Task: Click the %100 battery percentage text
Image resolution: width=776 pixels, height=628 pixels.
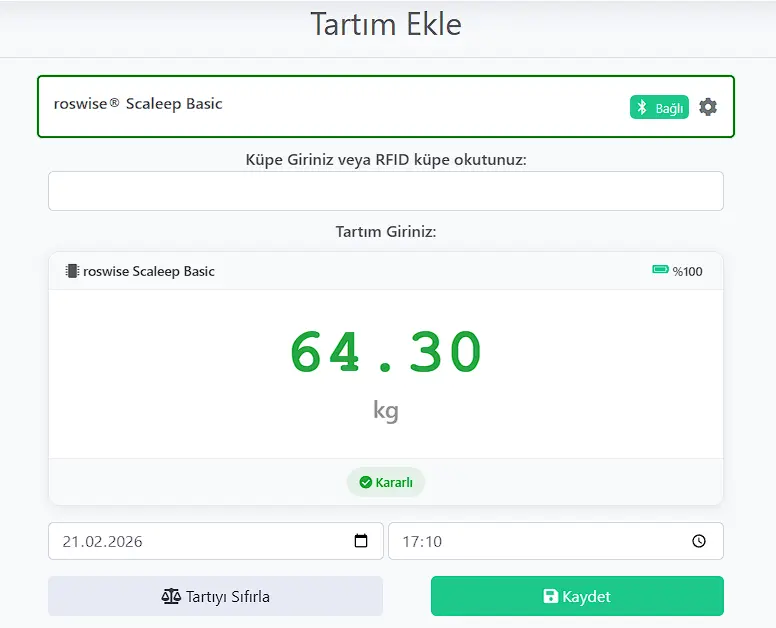Action: click(687, 271)
